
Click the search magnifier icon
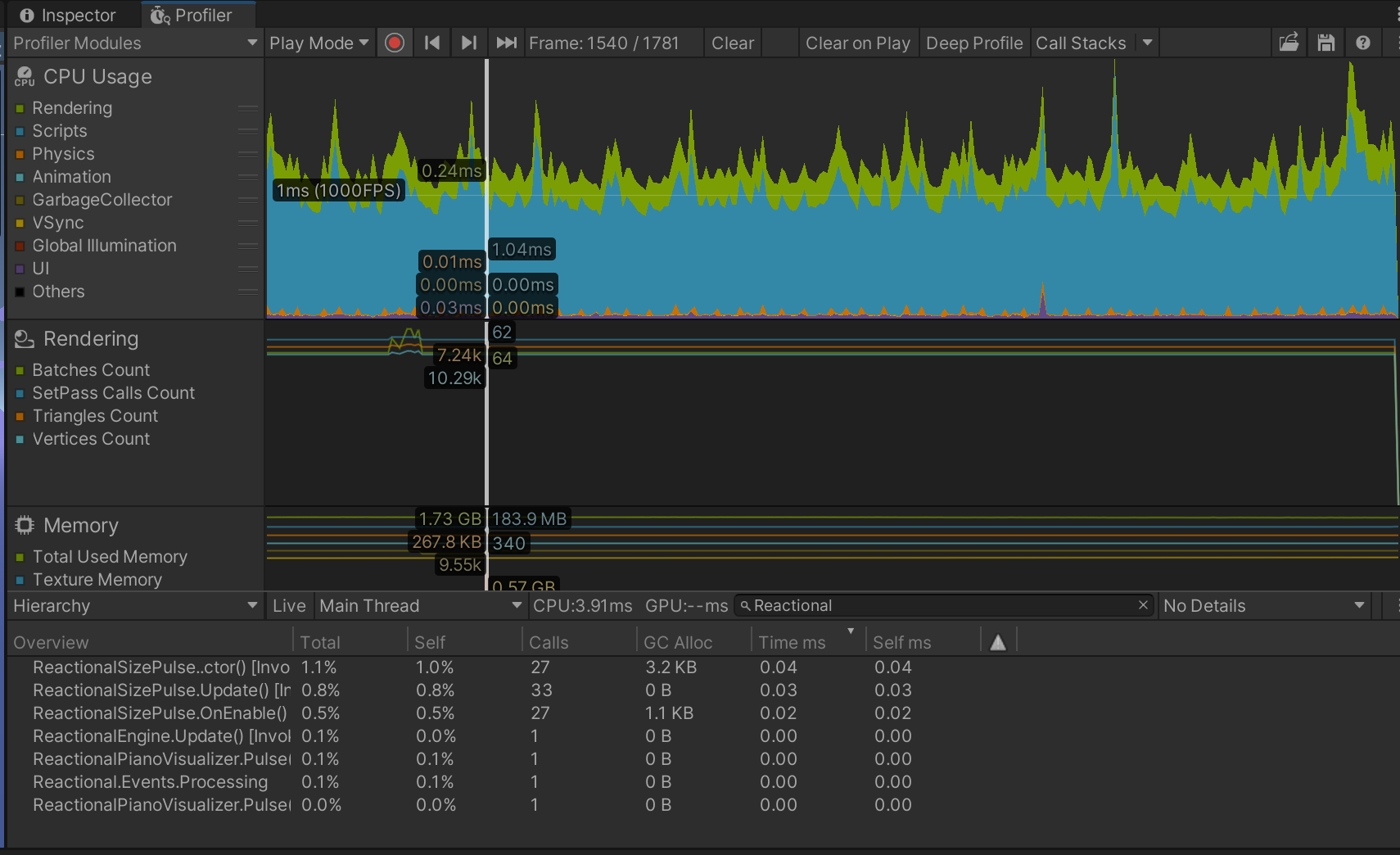point(745,606)
